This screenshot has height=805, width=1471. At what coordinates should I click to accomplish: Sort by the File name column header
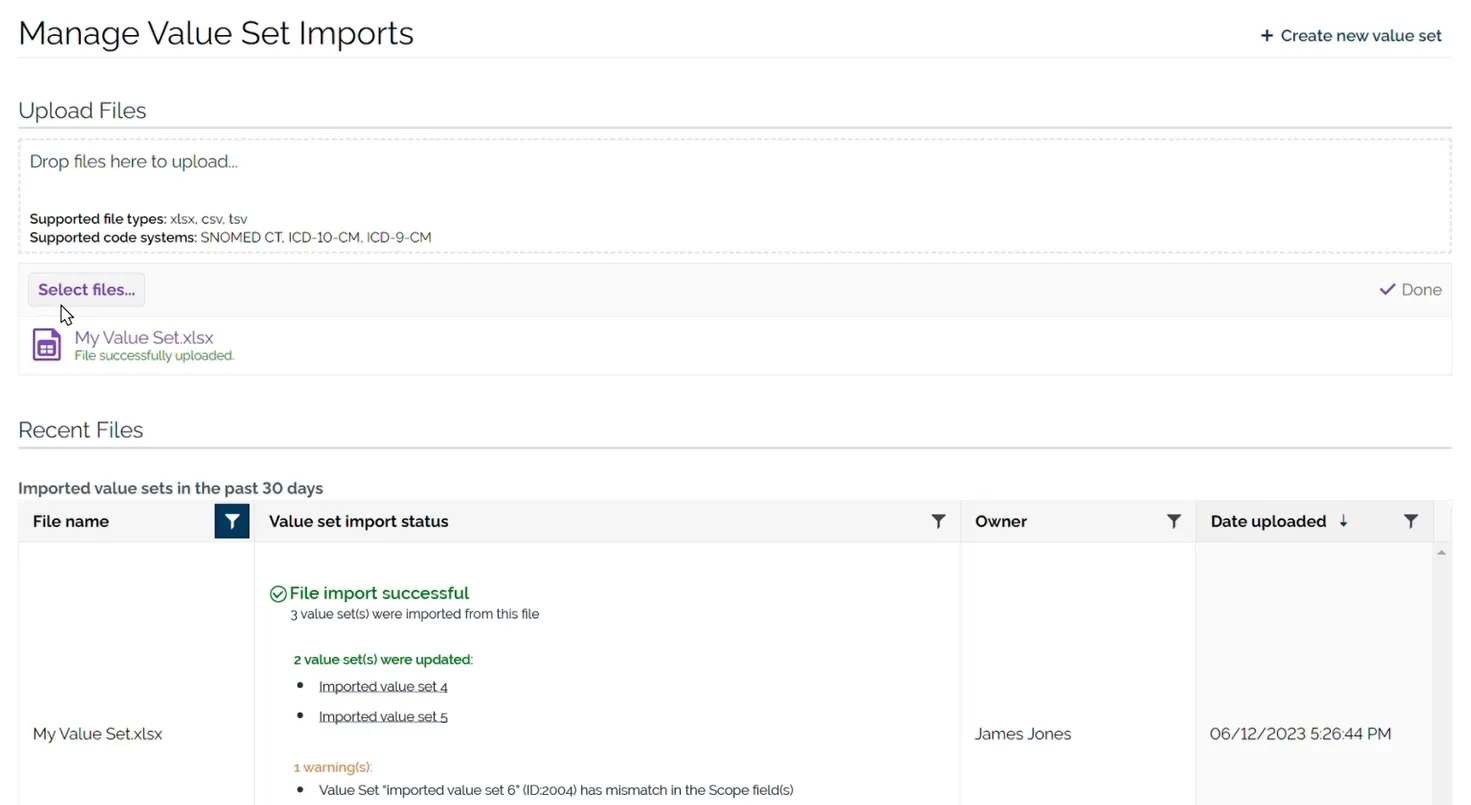[71, 521]
